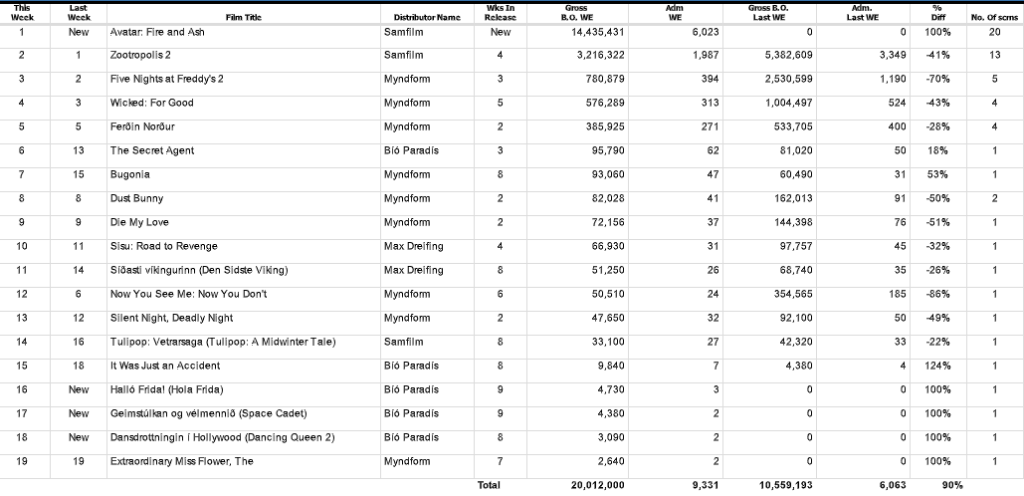Image resolution: width=1024 pixels, height=496 pixels.
Task: Click the Total label in the footer row
Action: tap(488, 485)
